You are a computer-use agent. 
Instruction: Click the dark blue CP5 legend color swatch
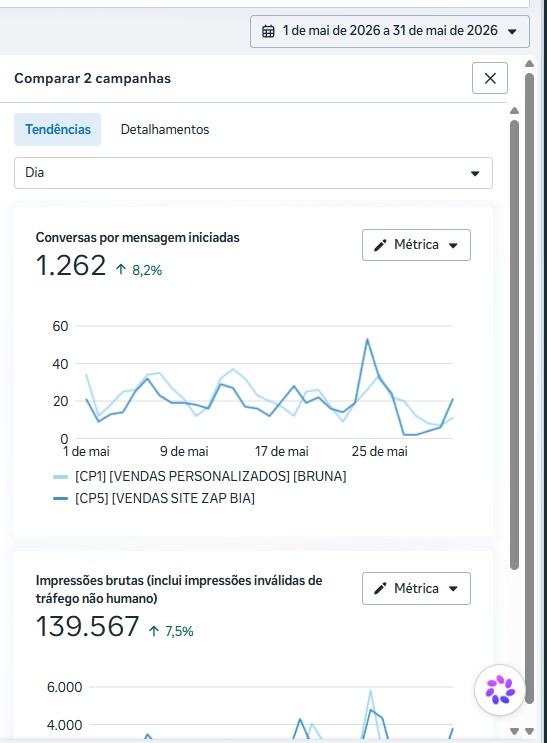coord(61,498)
